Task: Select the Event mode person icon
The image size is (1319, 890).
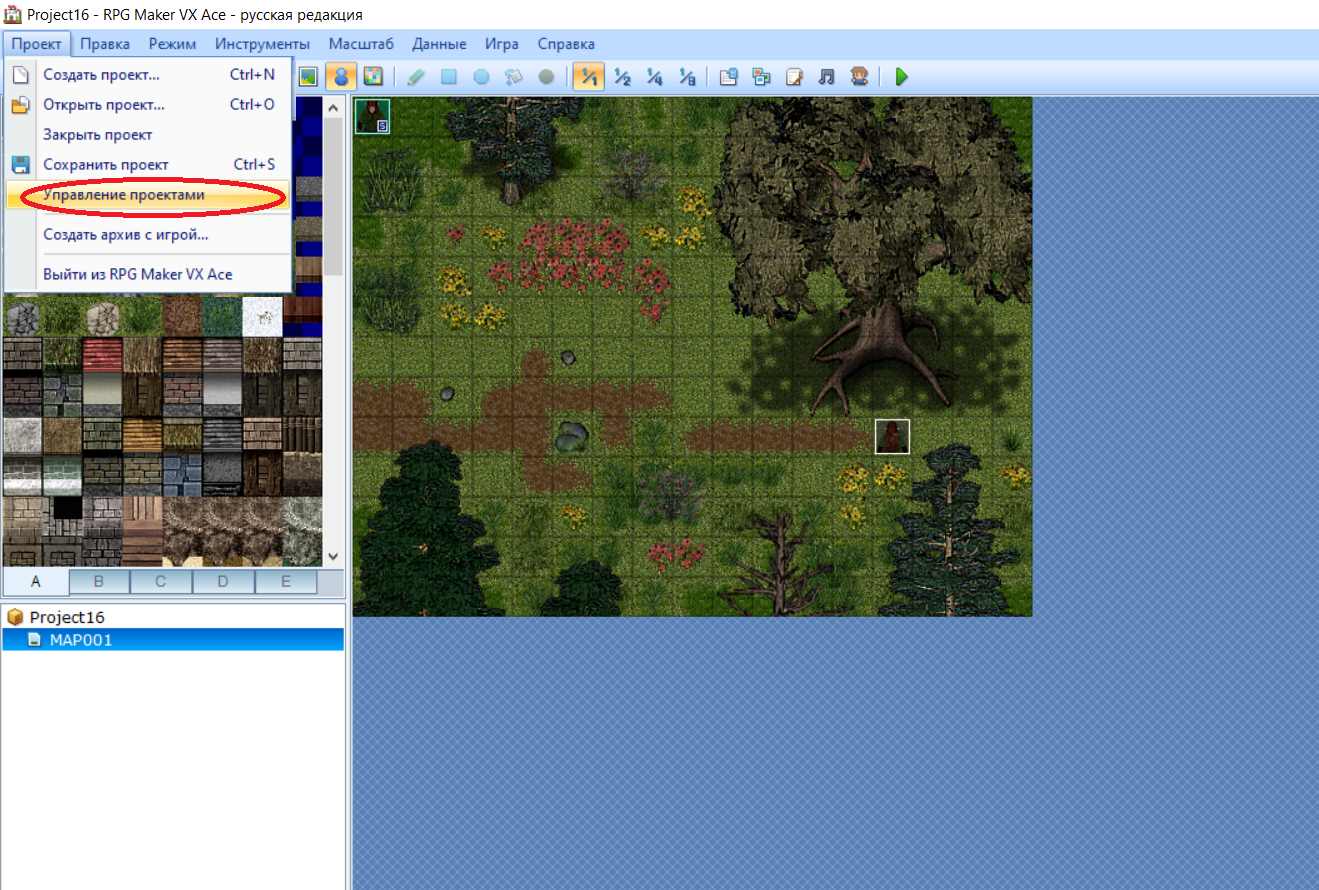Action: point(341,76)
